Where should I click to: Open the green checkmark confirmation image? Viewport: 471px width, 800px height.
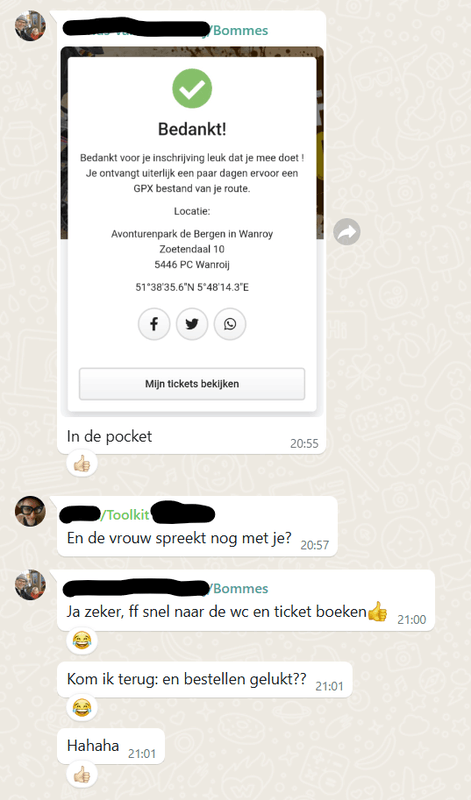192,88
